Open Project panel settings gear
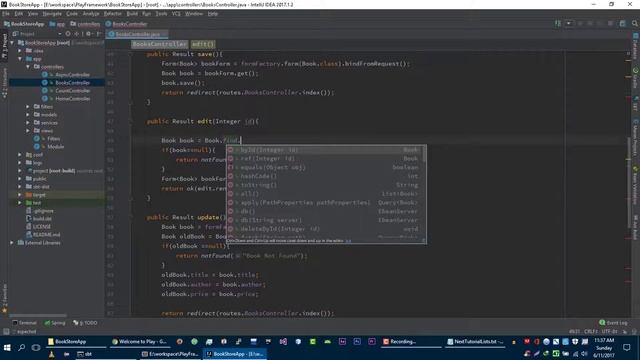This screenshot has width=640, height=360. point(88,34)
